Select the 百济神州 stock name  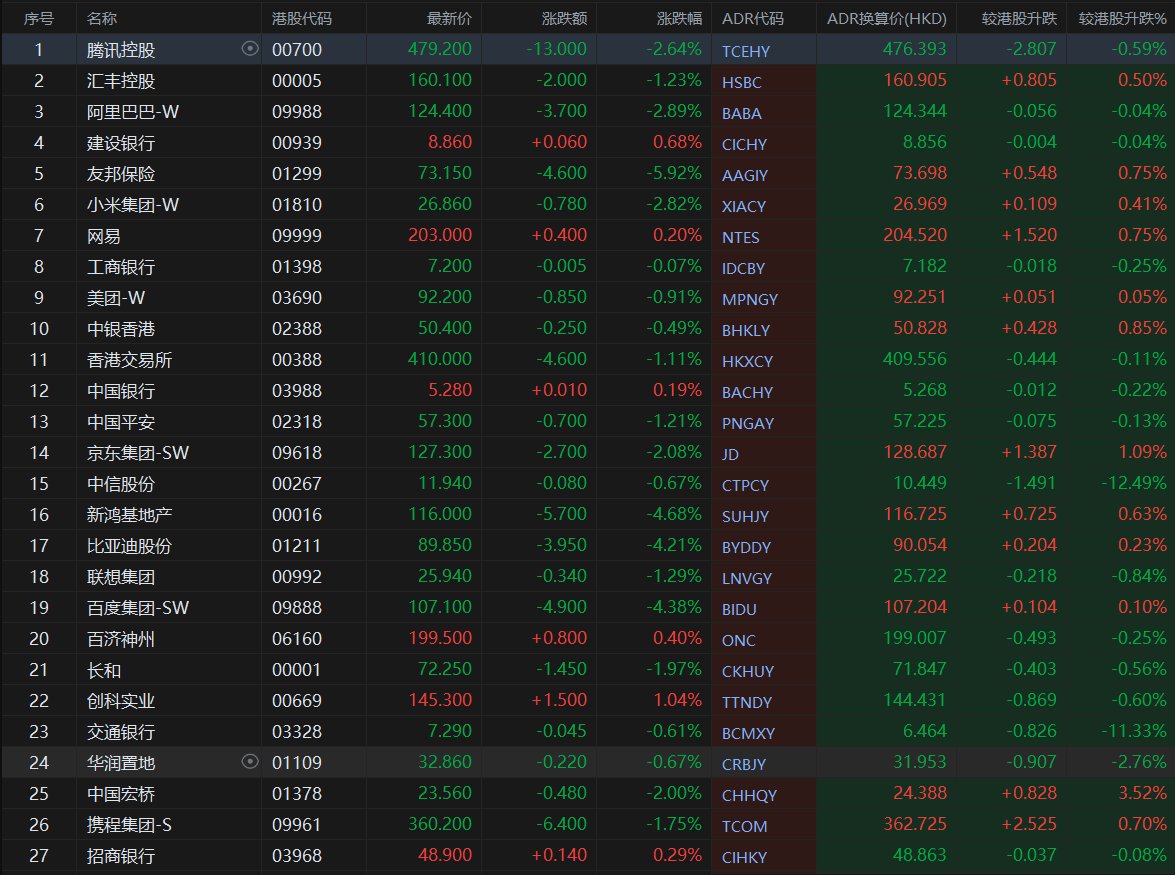pyautogui.click(x=121, y=639)
